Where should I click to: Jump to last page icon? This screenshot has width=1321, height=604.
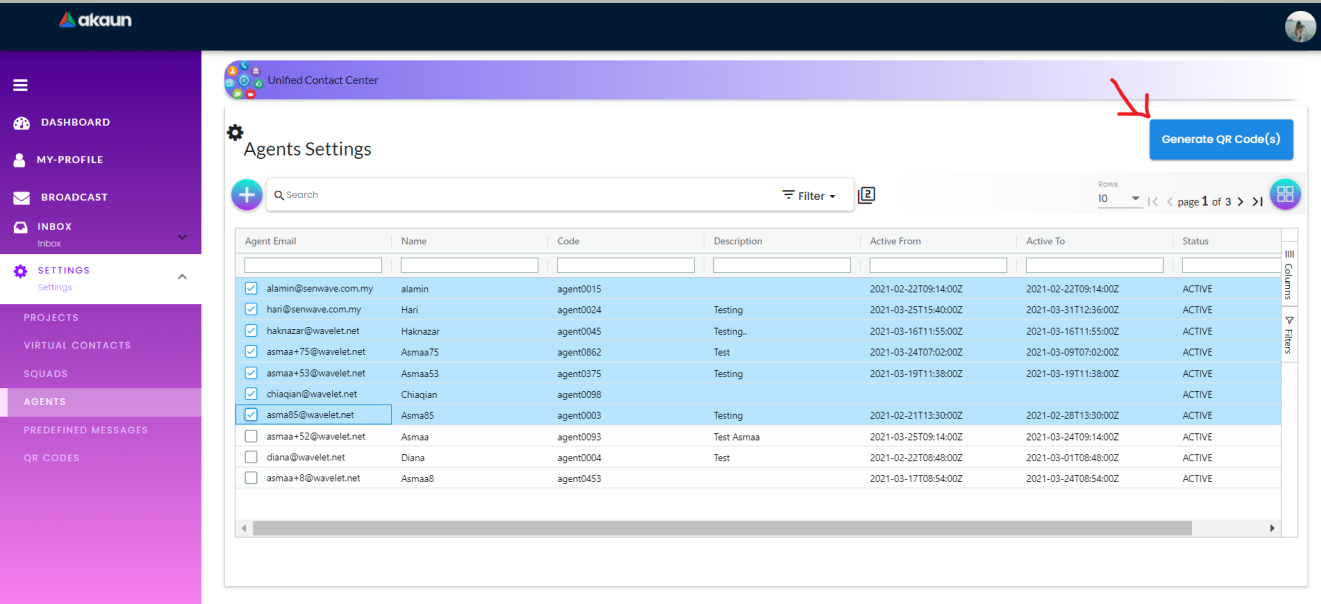coord(1257,202)
